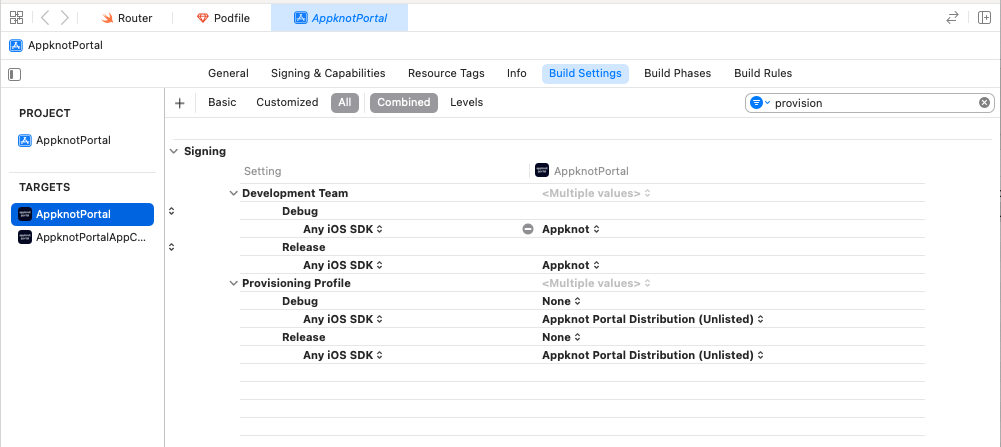Image resolution: width=1001 pixels, height=447 pixels.
Task: Add a new build setting with plus
Action: point(179,103)
